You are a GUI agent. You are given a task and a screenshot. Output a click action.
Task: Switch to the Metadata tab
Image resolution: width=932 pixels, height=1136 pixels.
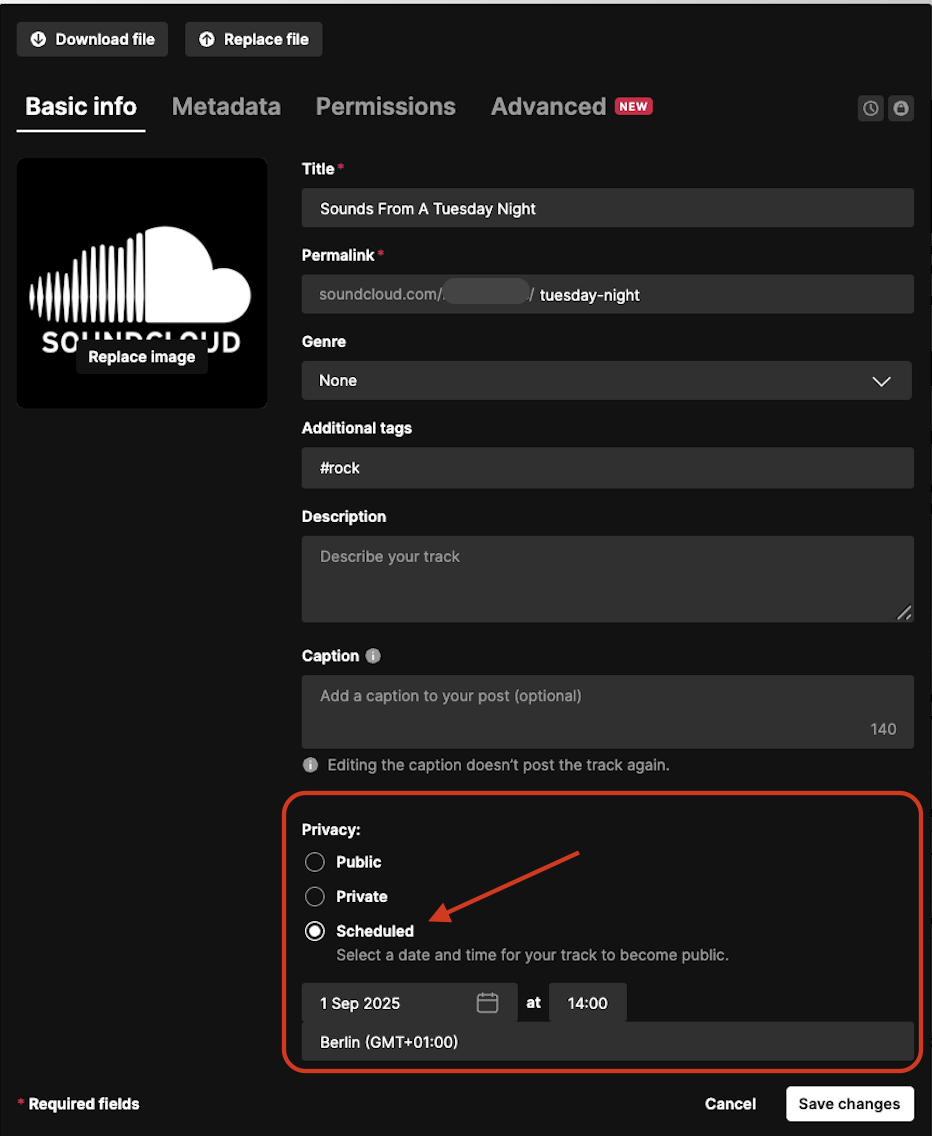226,107
